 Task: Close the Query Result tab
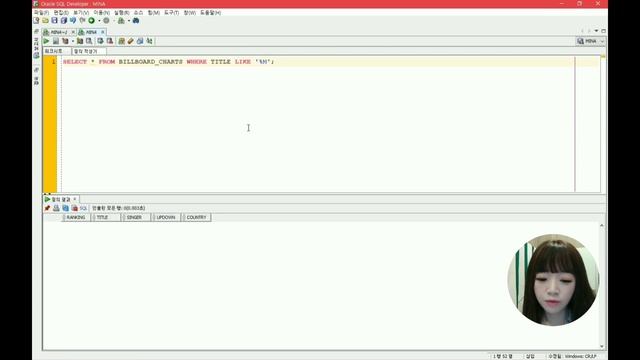(x=75, y=199)
